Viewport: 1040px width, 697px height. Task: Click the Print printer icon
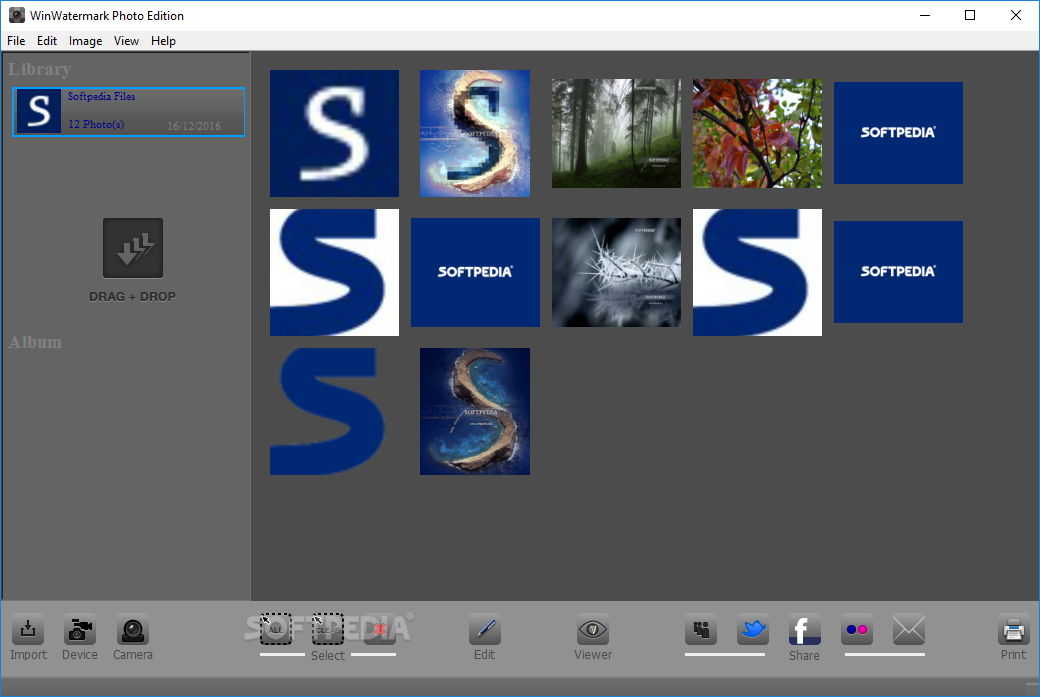1013,629
